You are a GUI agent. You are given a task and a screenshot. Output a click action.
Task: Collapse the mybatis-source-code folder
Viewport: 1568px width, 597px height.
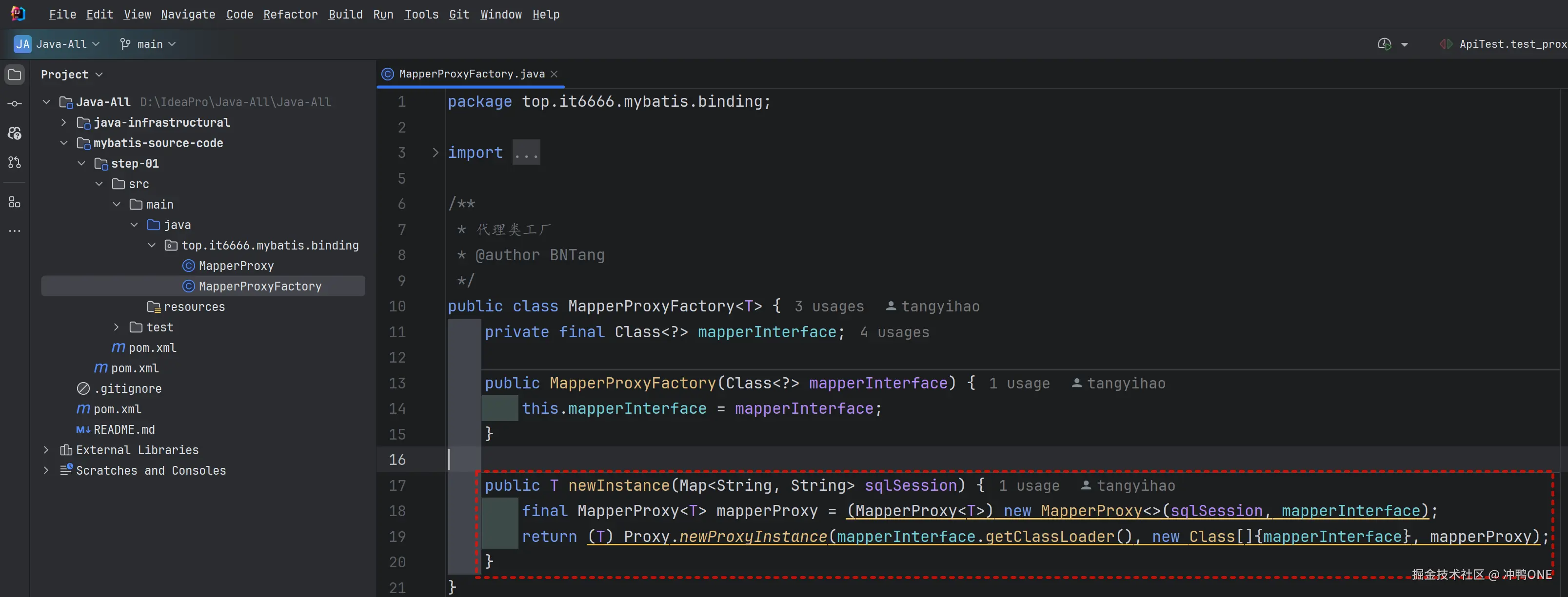(64, 143)
